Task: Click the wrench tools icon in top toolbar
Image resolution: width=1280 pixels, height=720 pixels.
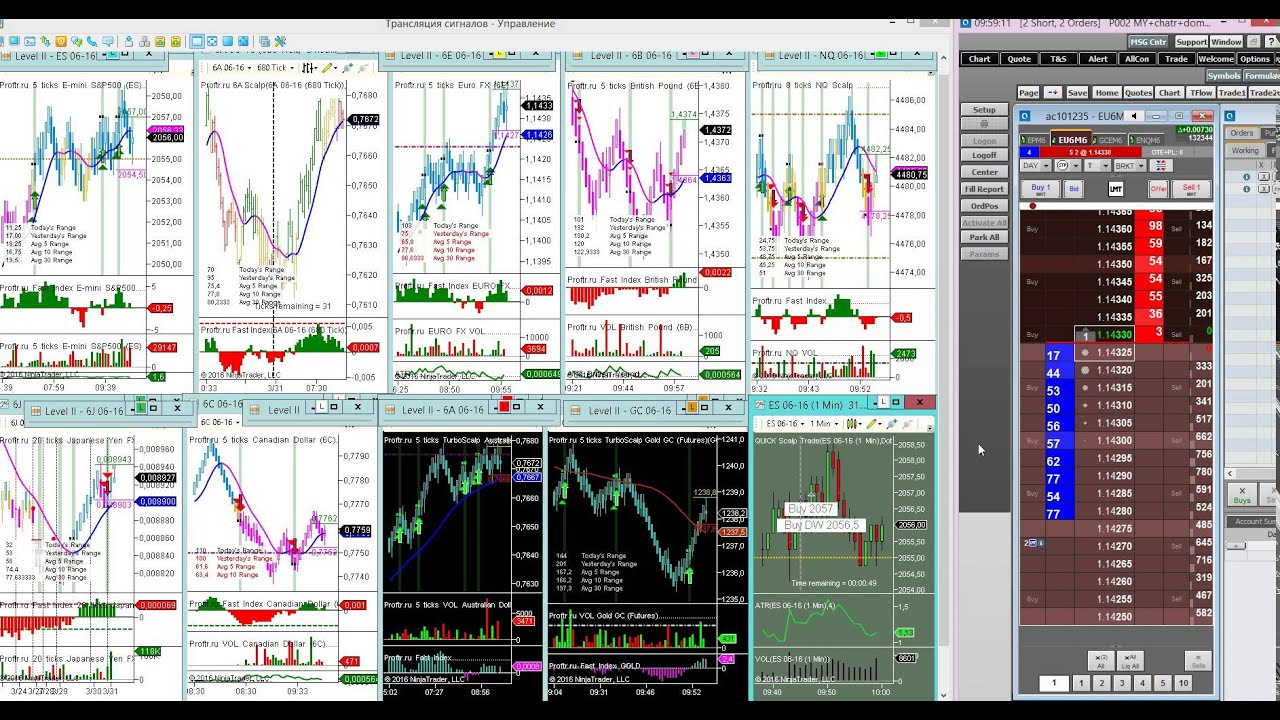Action: pos(280,42)
